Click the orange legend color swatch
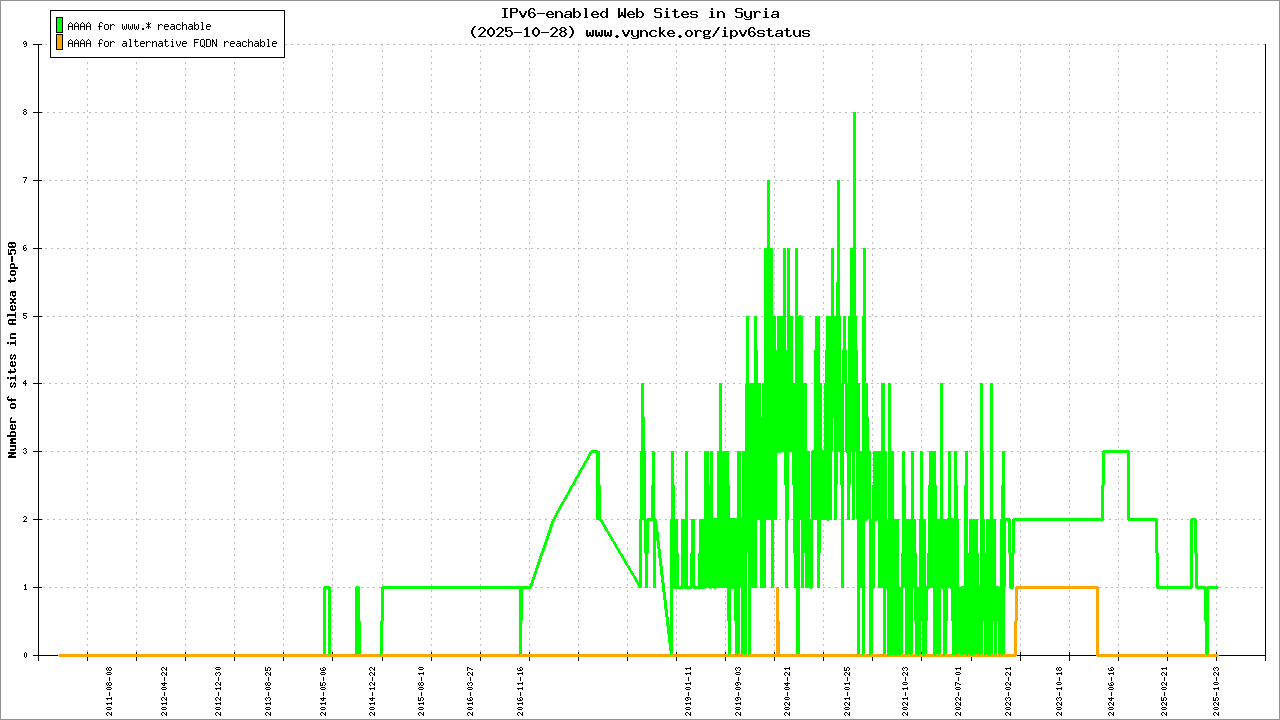Screen dimensions: 1280x720 coord(59,43)
